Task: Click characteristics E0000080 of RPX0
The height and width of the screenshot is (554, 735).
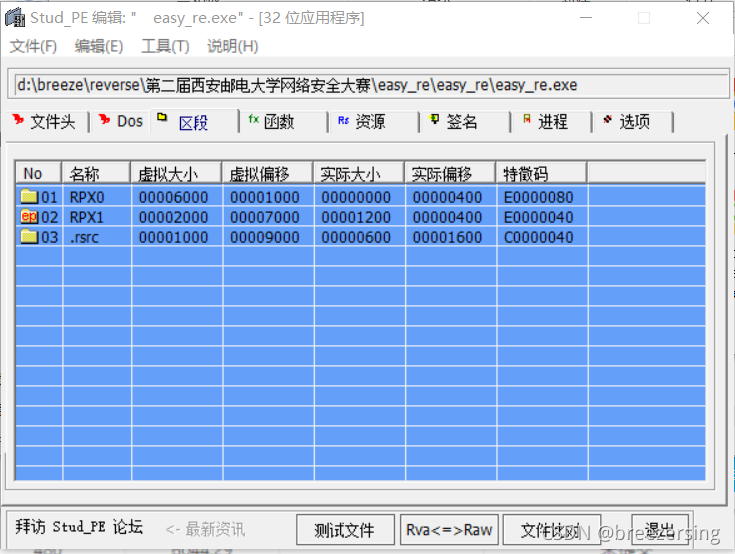Action: [539, 197]
